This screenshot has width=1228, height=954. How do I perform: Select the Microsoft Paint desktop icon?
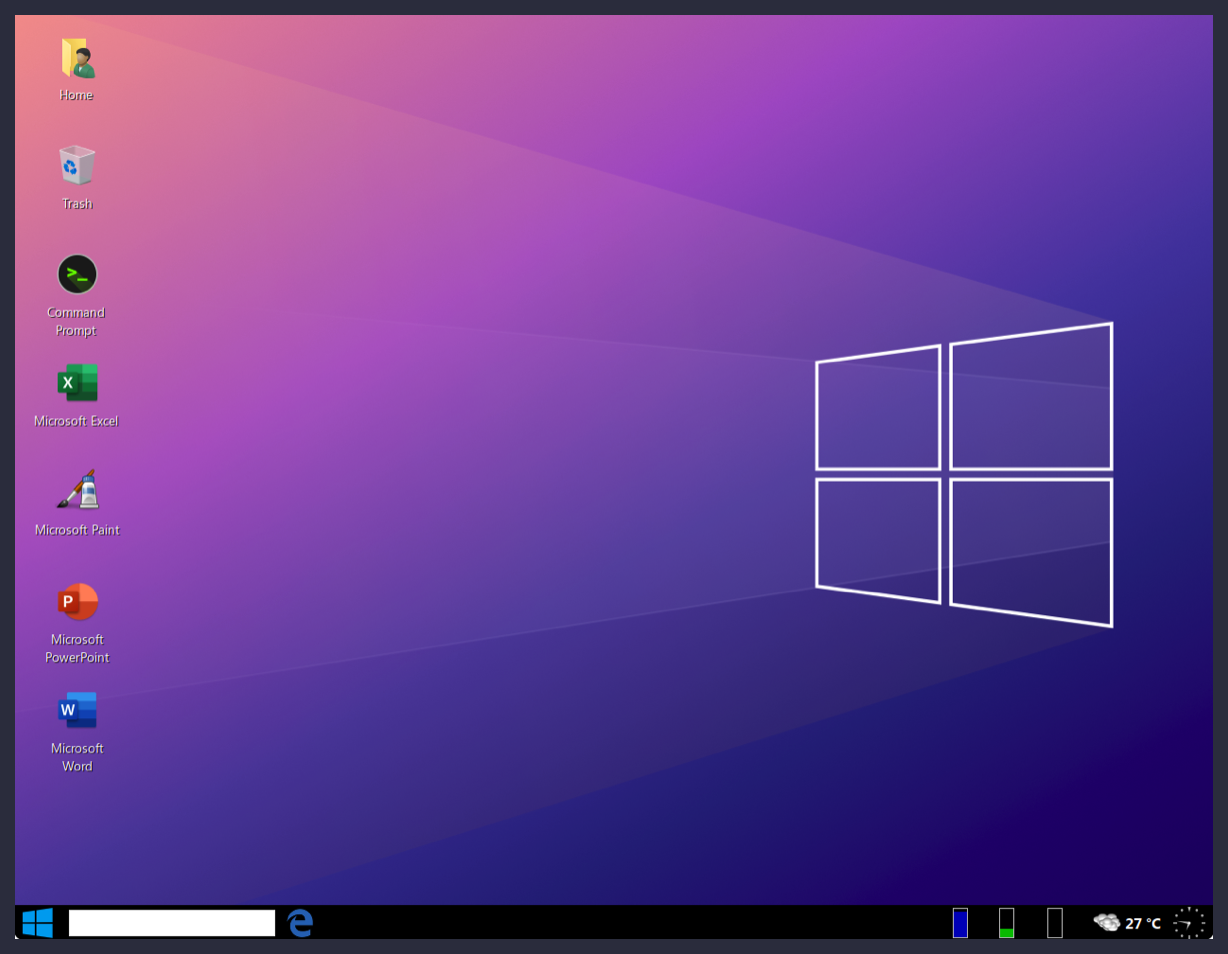(77, 490)
